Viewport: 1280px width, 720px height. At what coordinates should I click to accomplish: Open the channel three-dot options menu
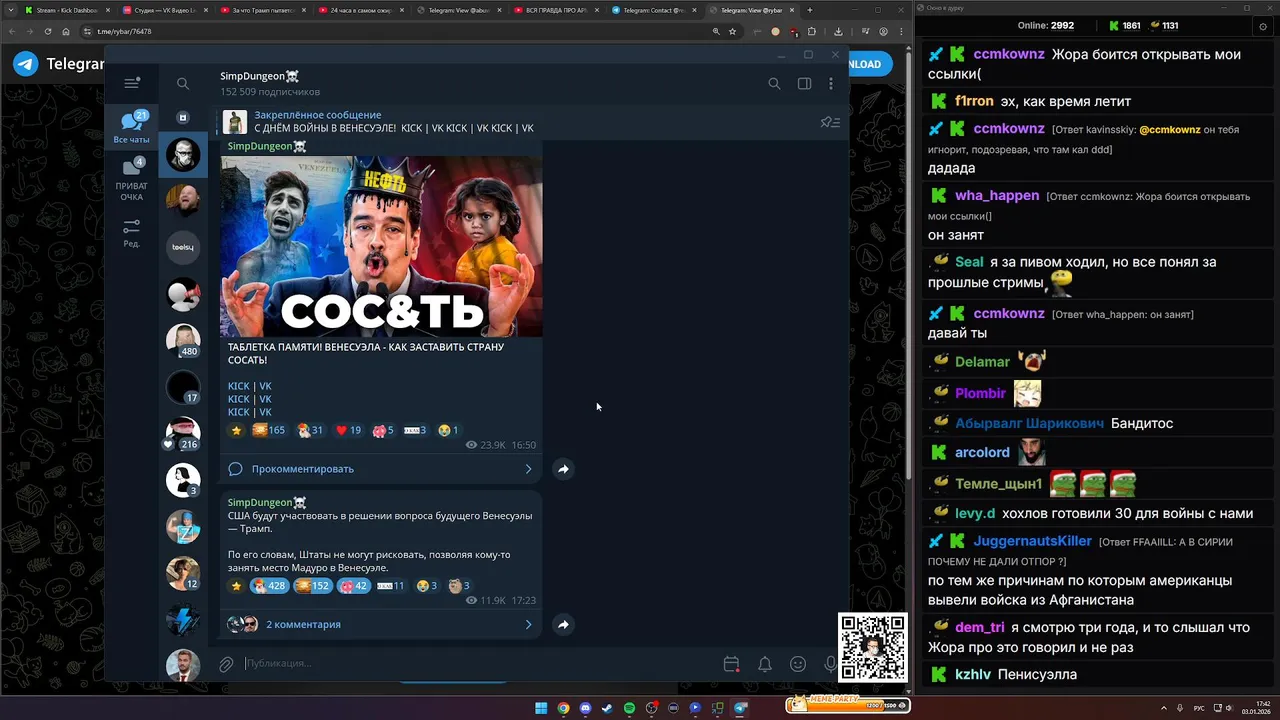click(x=830, y=84)
